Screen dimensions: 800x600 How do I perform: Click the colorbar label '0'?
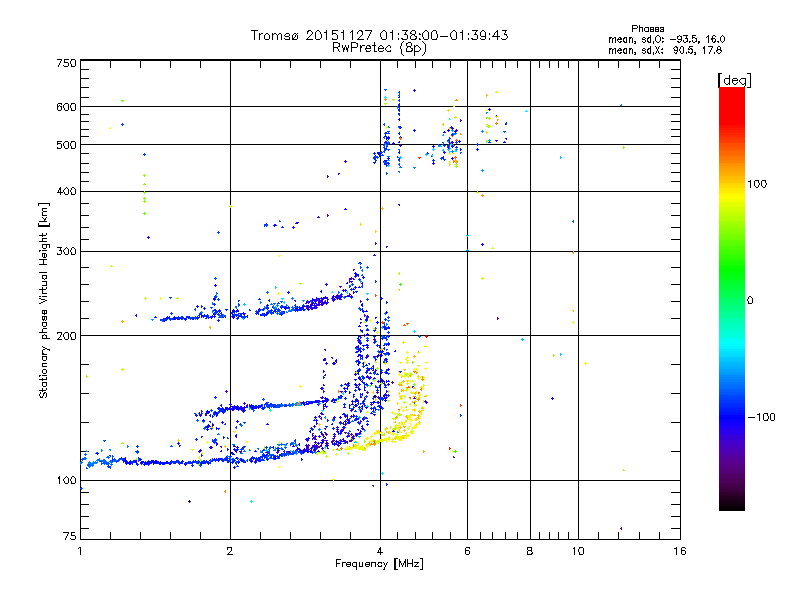[750, 301]
